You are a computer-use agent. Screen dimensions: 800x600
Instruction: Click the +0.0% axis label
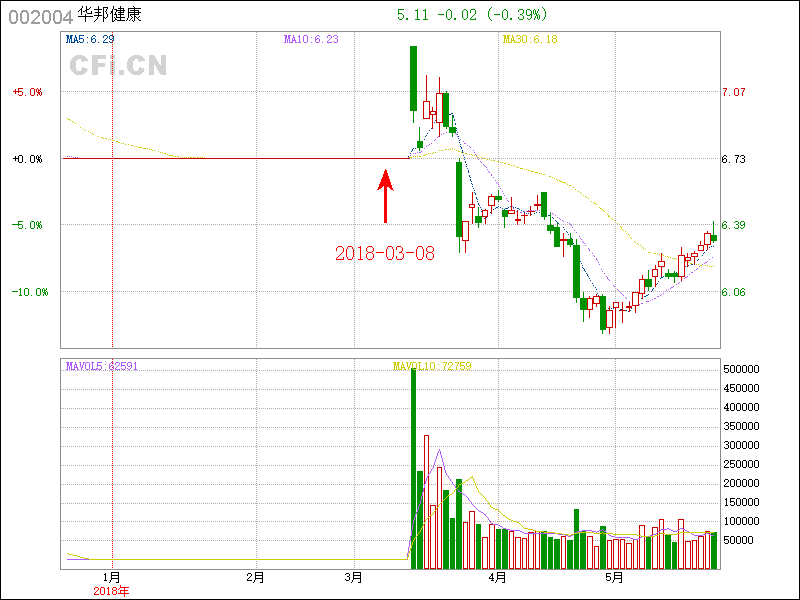click(x=28, y=159)
